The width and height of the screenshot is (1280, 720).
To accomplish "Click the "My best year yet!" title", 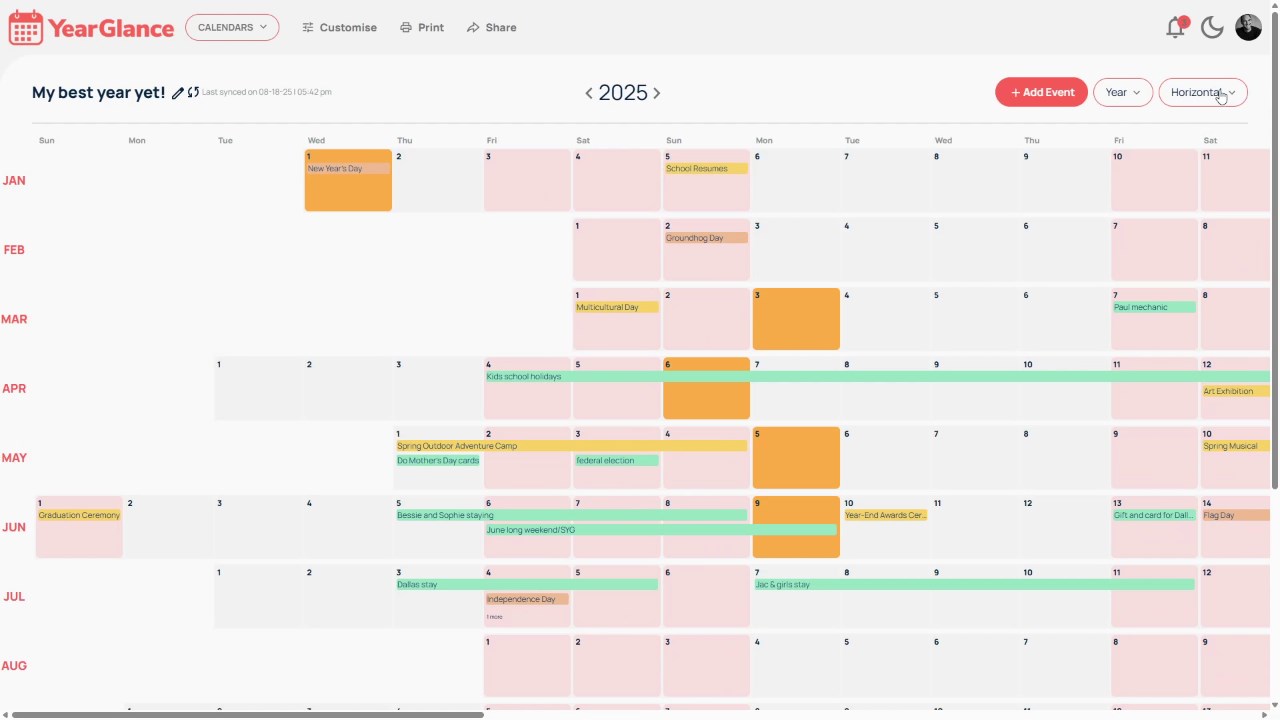I will point(98,92).
